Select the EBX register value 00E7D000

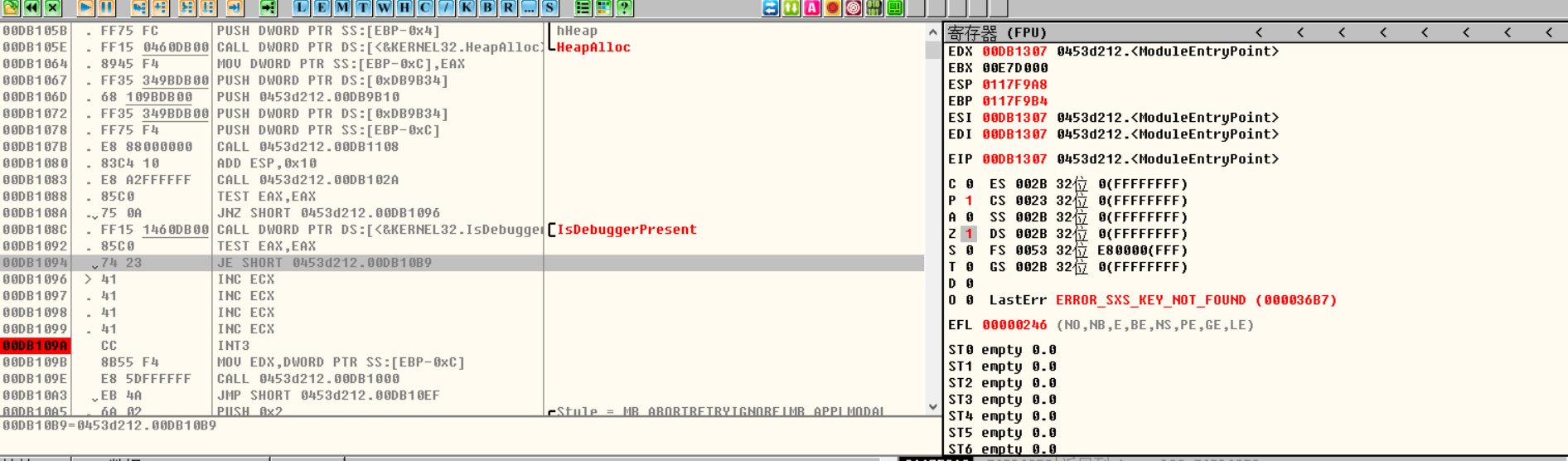pyautogui.click(x=1014, y=68)
